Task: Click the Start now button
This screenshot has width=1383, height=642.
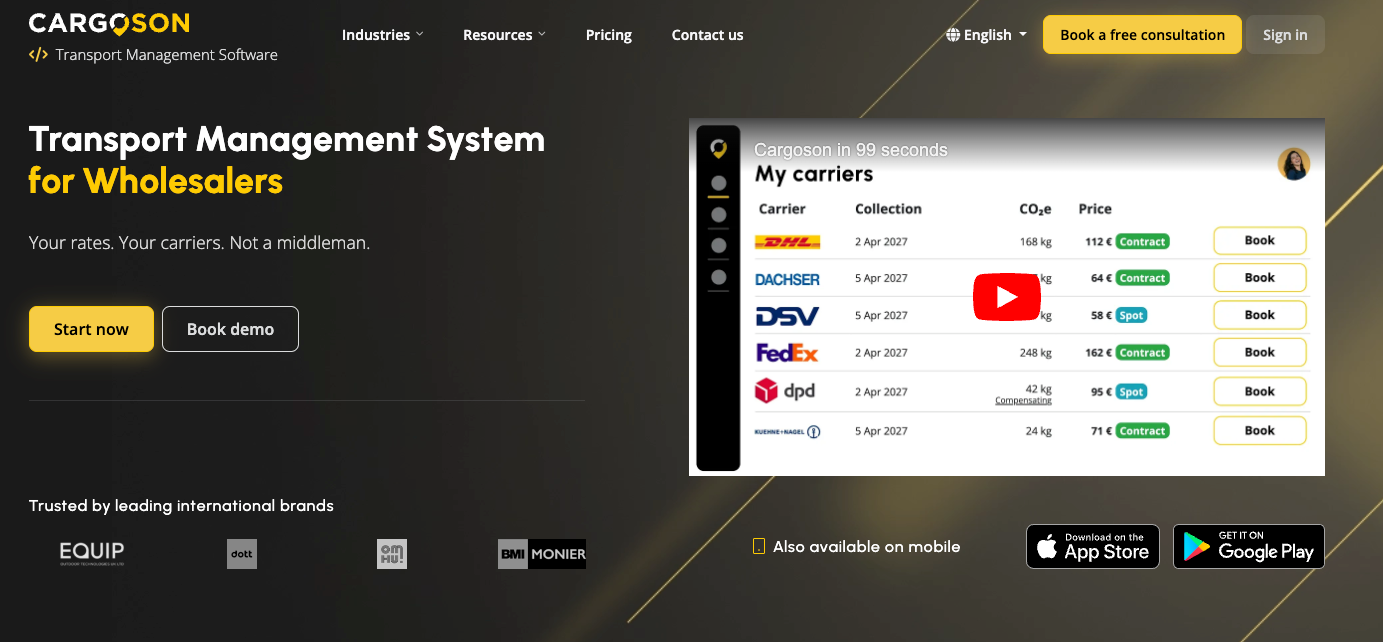Action: [x=91, y=329]
